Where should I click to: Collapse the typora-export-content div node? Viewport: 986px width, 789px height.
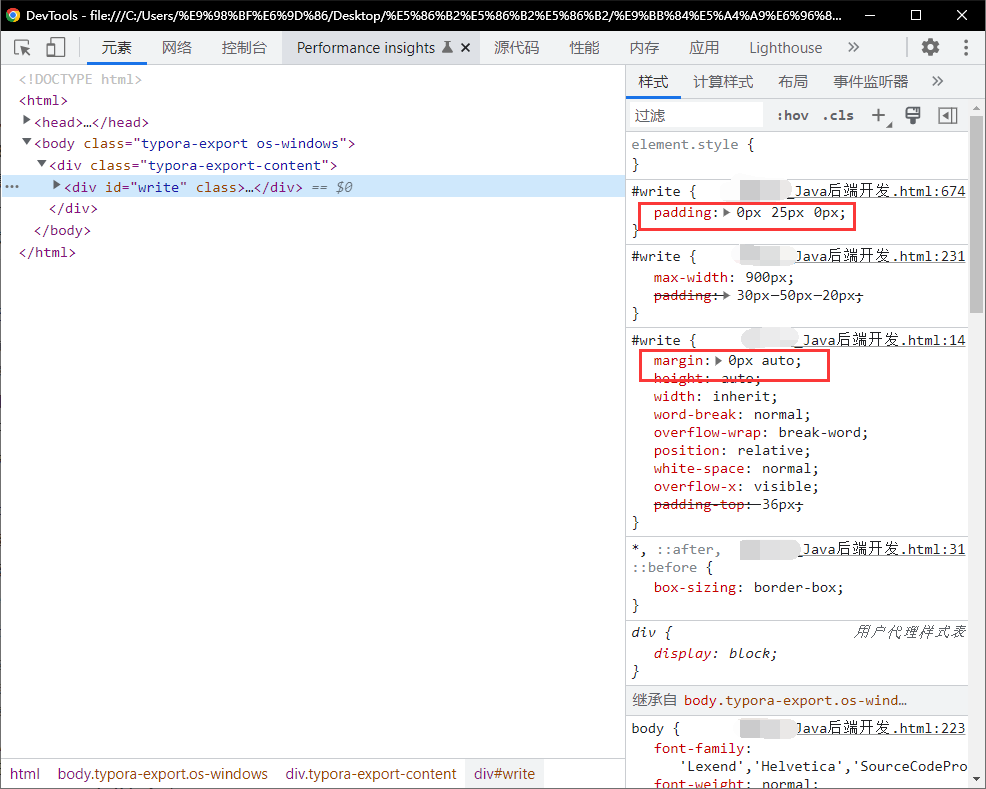point(42,163)
